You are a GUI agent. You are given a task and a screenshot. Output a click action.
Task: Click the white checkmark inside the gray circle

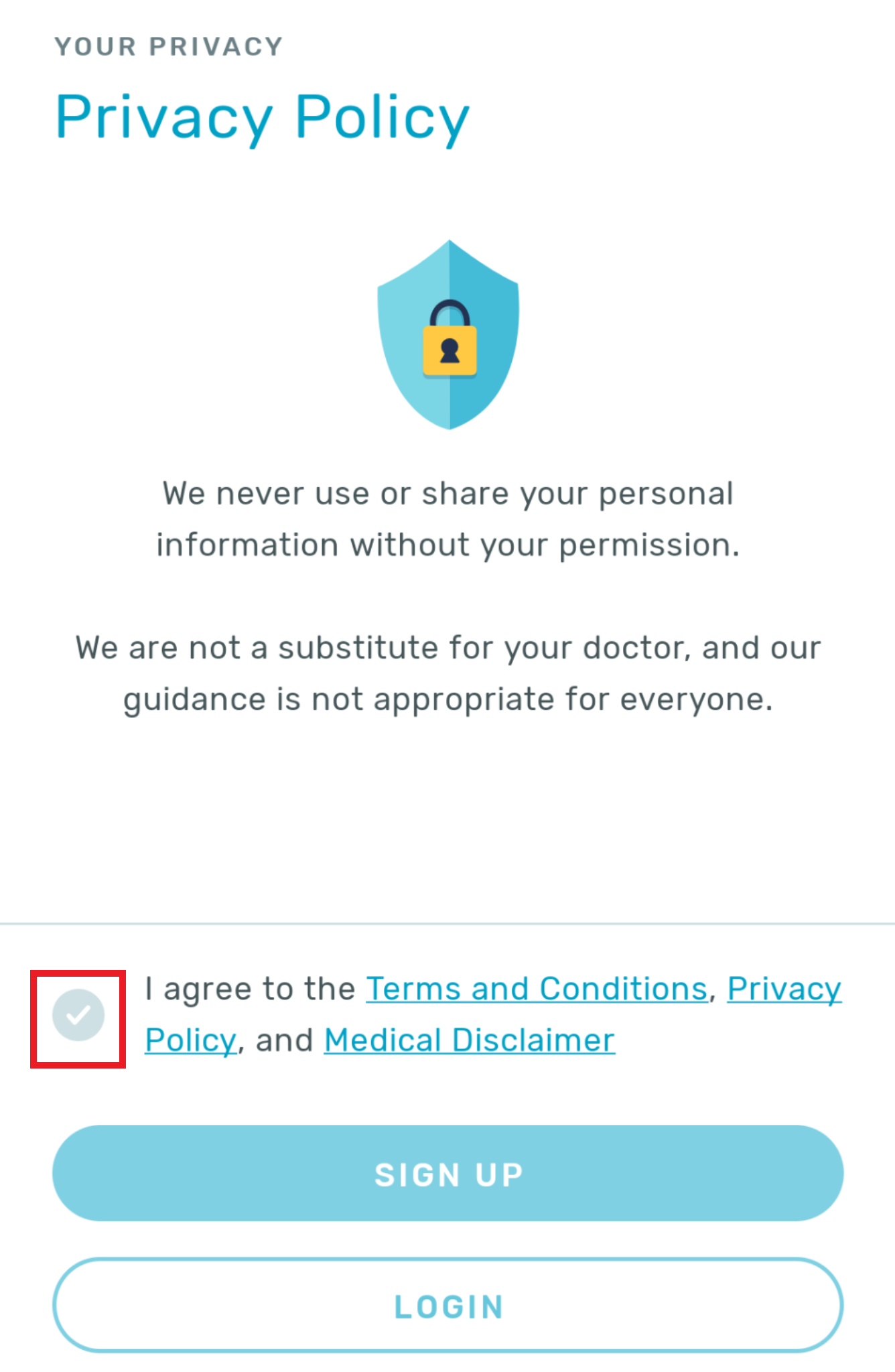[x=78, y=1014]
